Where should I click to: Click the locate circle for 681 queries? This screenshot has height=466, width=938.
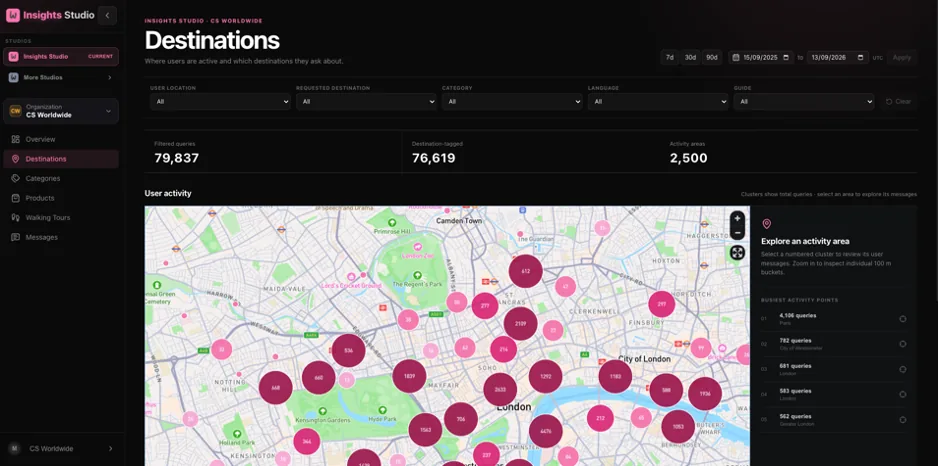coord(903,369)
